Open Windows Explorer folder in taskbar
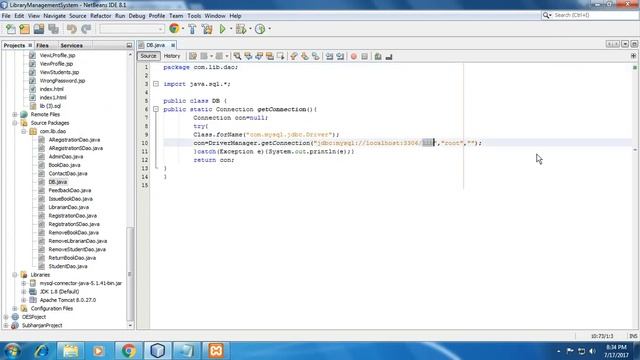Viewport: 640px width, 360px height. click(x=70, y=350)
